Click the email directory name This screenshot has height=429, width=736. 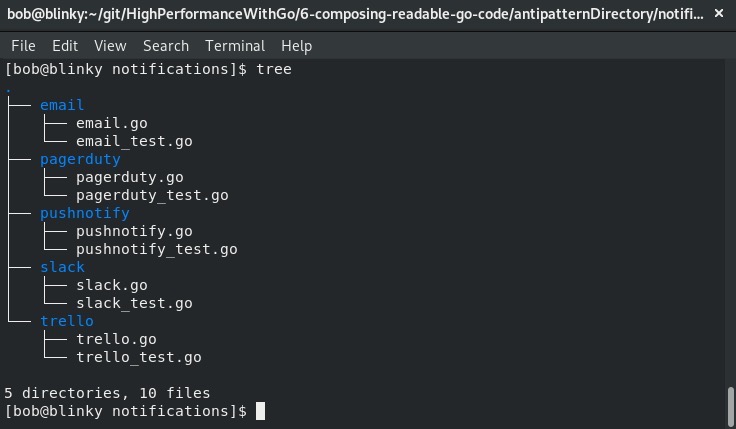(62, 105)
